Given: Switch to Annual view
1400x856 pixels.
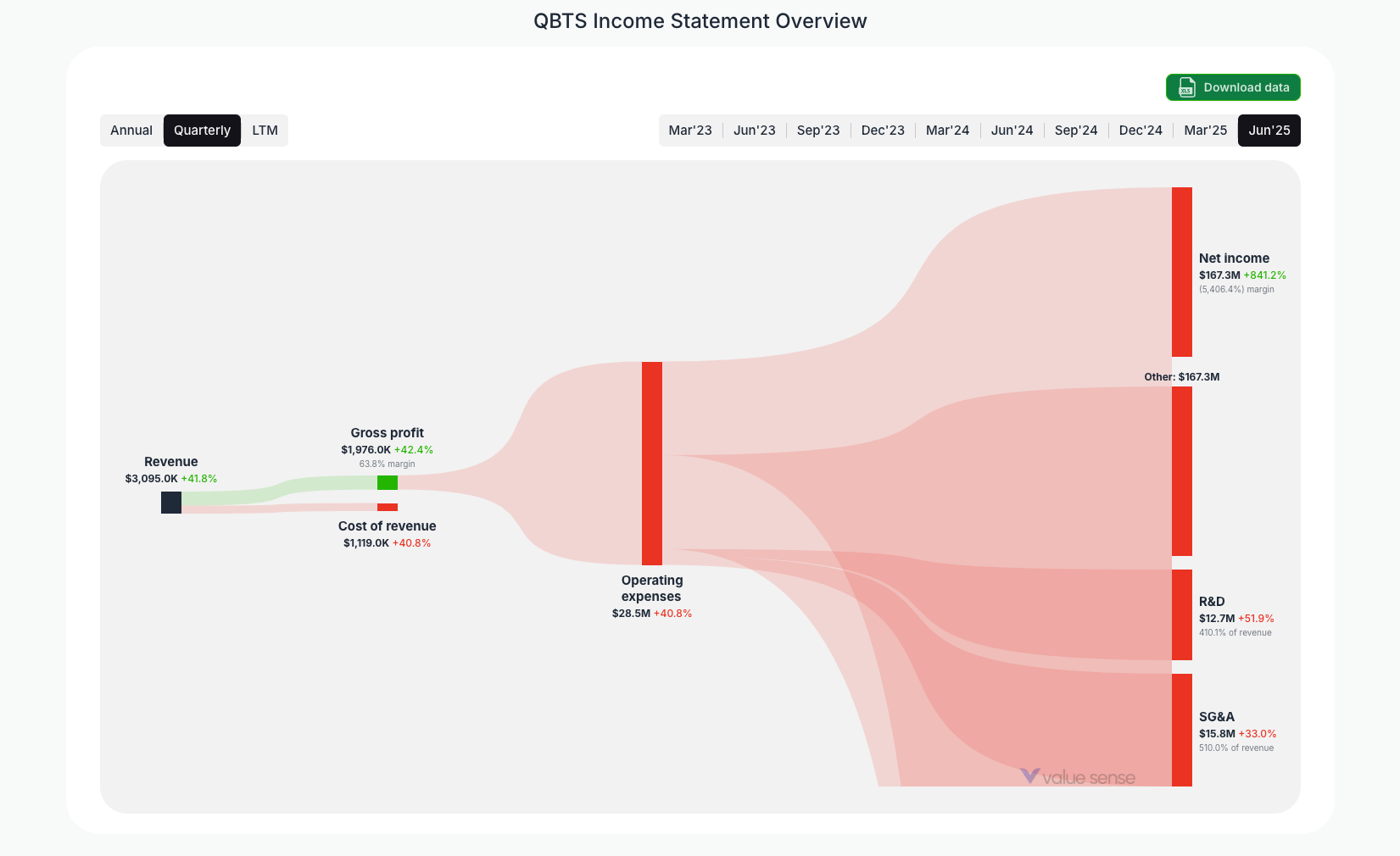Looking at the screenshot, I should point(131,130).
